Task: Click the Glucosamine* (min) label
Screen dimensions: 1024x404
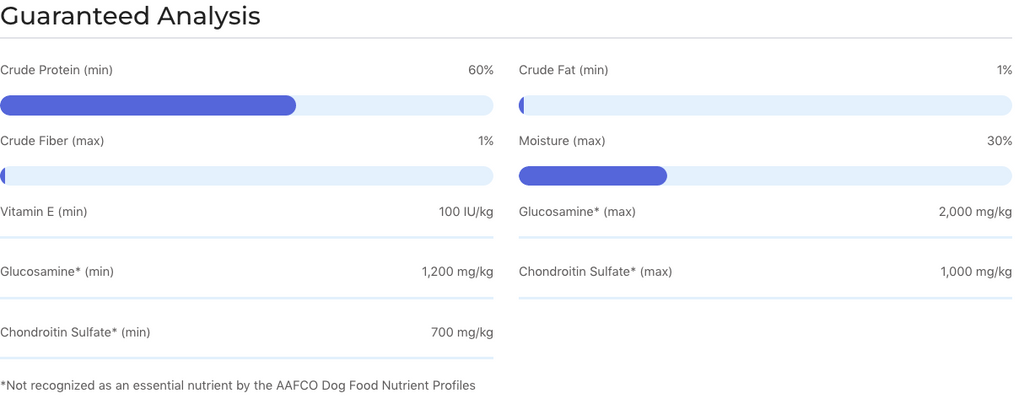Action: click(57, 272)
